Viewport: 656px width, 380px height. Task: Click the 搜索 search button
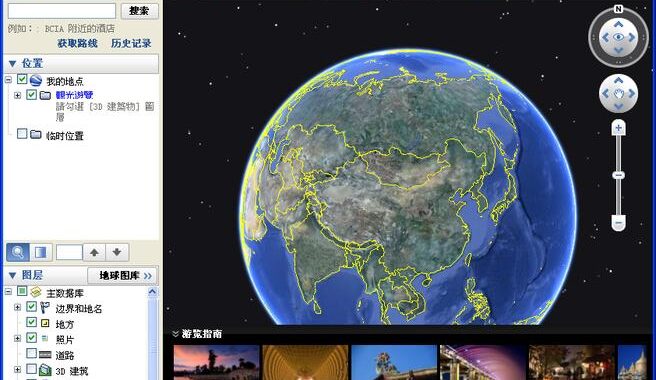click(139, 10)
